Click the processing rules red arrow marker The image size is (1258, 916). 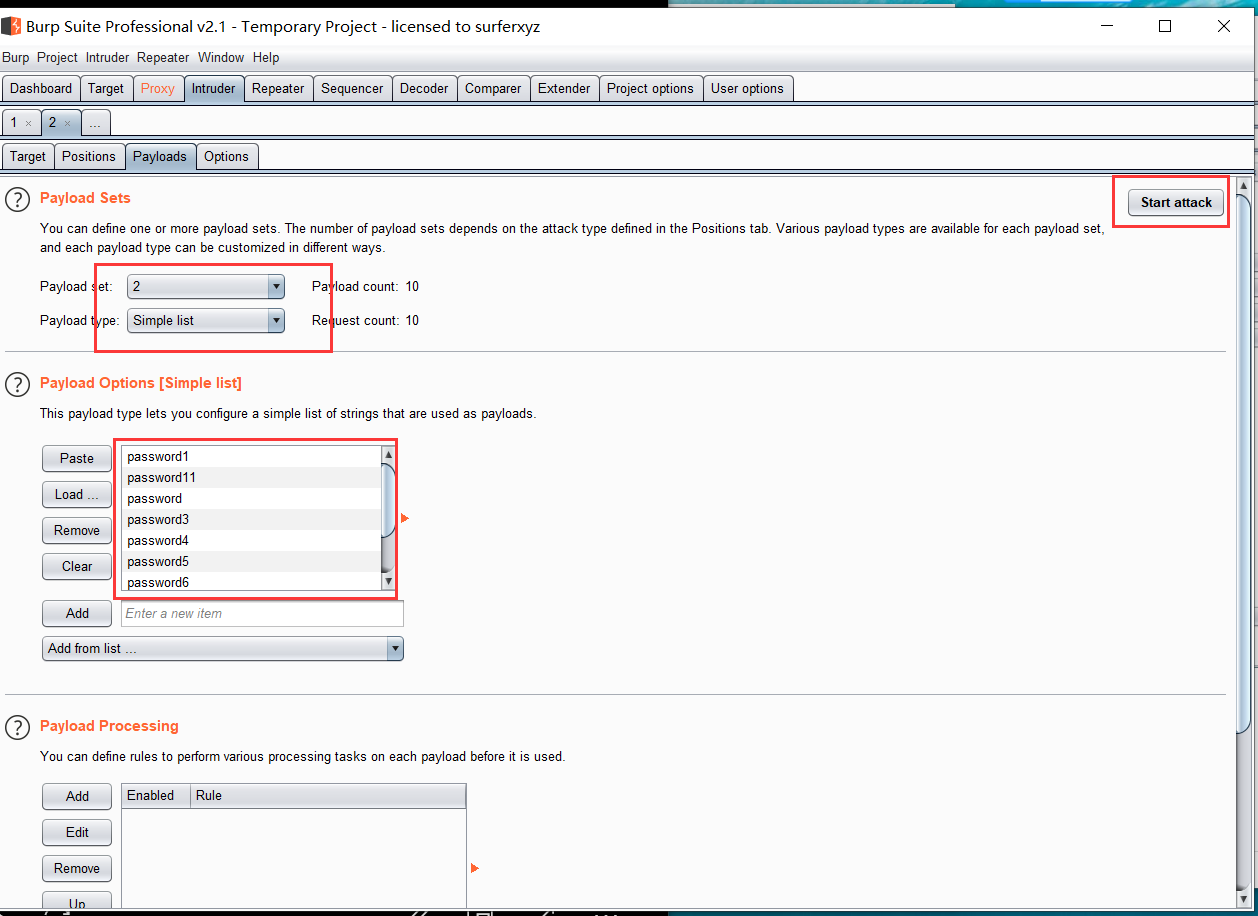pos(475,868)
